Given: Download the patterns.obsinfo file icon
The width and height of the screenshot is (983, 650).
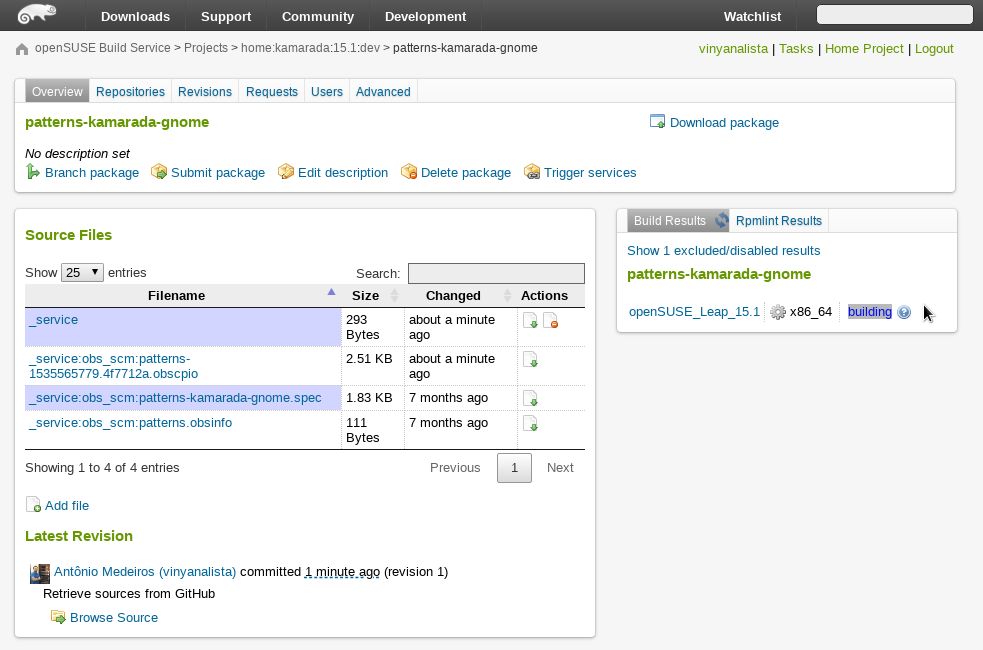Looking at the screenshot, I should coord(530,424).
